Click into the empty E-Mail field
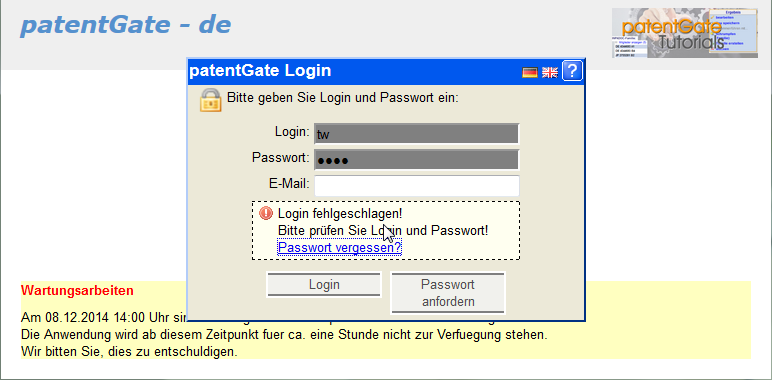772x380 pixels. tap(417, 186)
